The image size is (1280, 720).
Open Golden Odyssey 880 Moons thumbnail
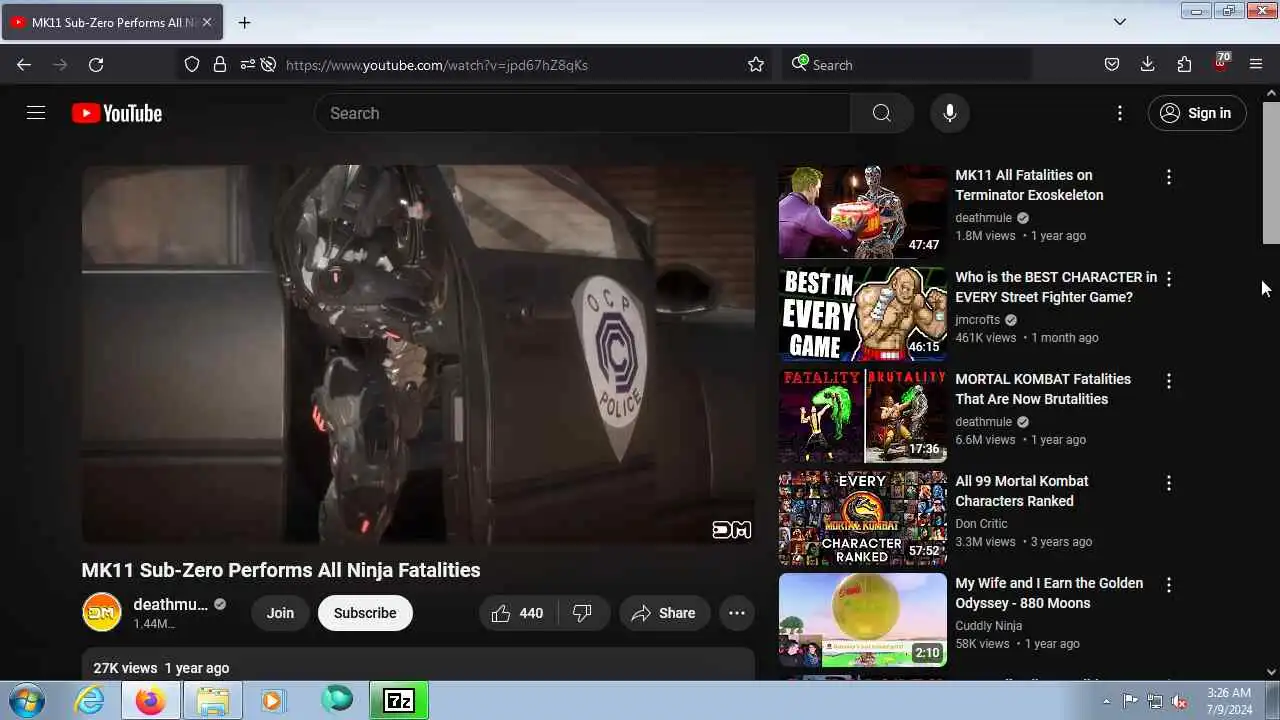pyautogui.click(x=863, y=620)
